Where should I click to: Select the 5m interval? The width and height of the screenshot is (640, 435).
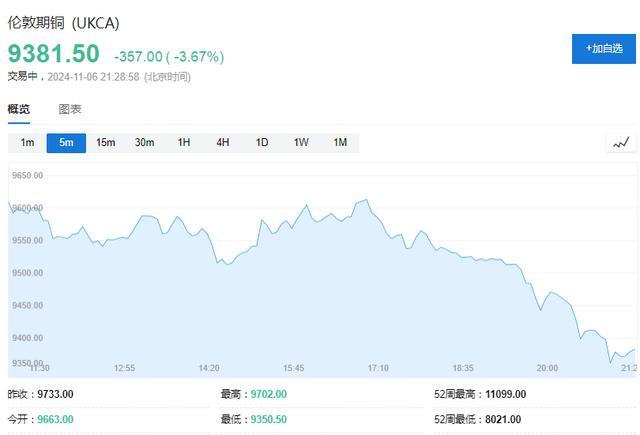click(x=66, y=143)
